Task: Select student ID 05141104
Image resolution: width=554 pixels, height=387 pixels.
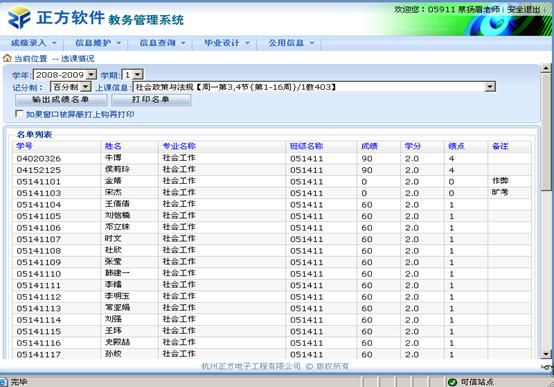Action: coord(39,205)
